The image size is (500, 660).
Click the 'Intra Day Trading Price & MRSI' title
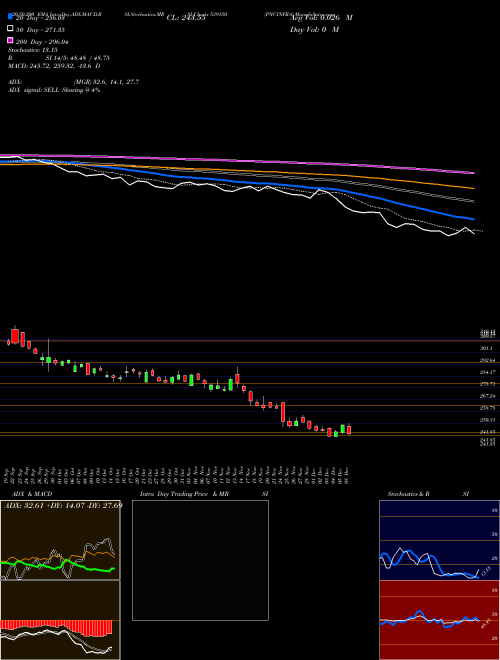(204, 494)
